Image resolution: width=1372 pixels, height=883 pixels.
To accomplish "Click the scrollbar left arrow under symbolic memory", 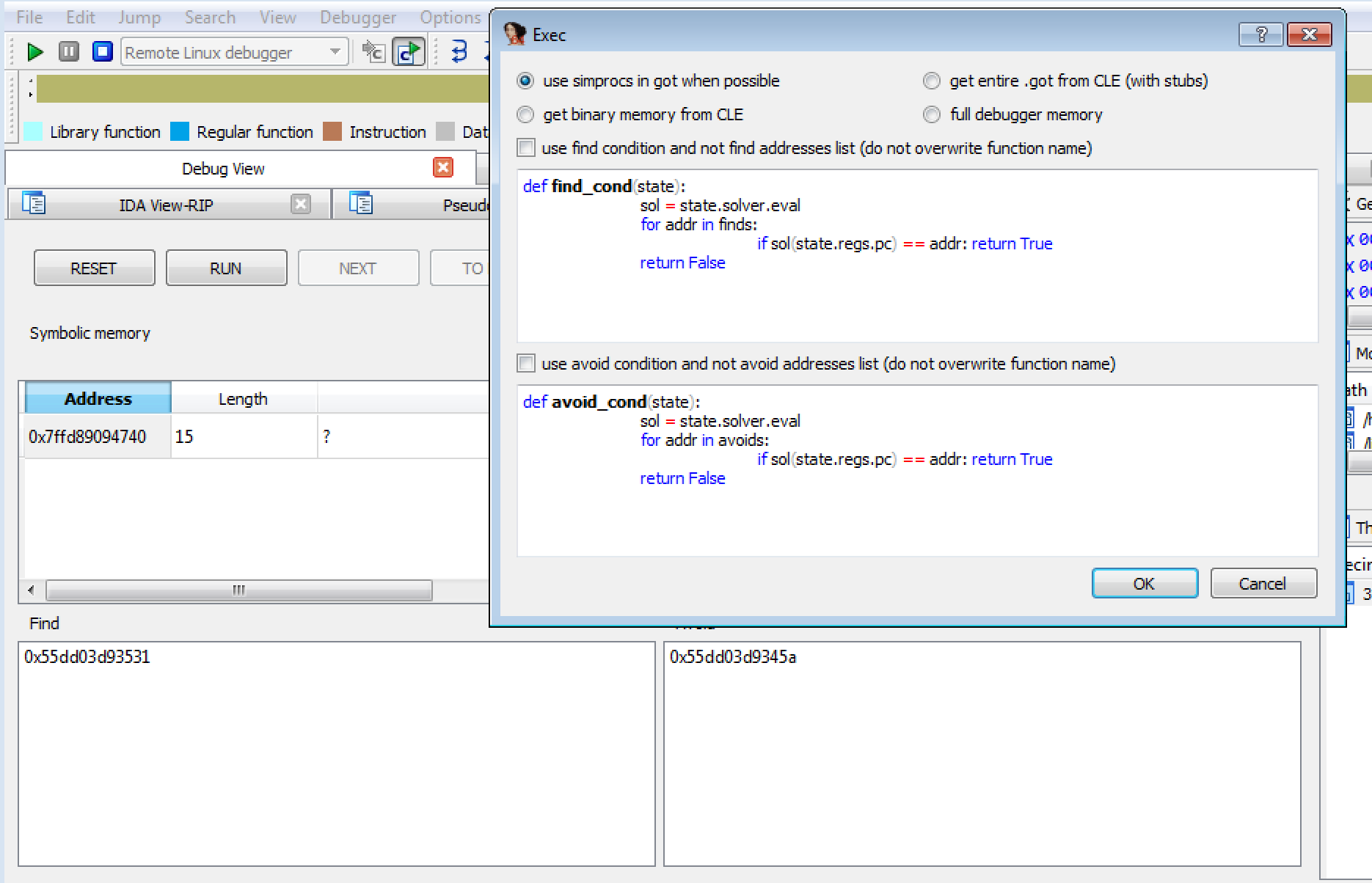I will point(31,590).
